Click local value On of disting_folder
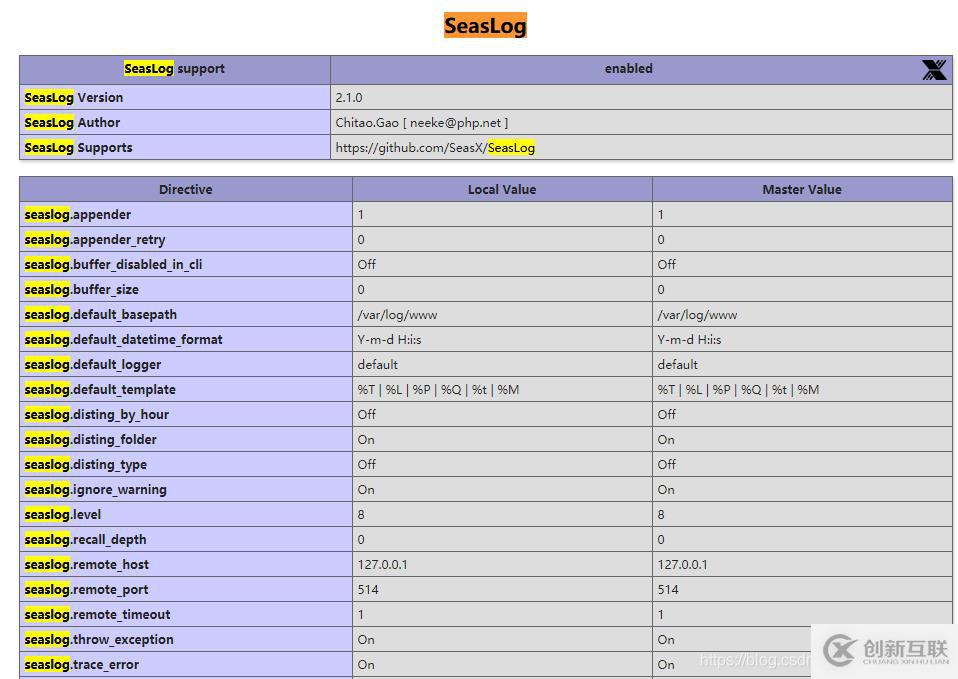 click(x=366, y=440)
